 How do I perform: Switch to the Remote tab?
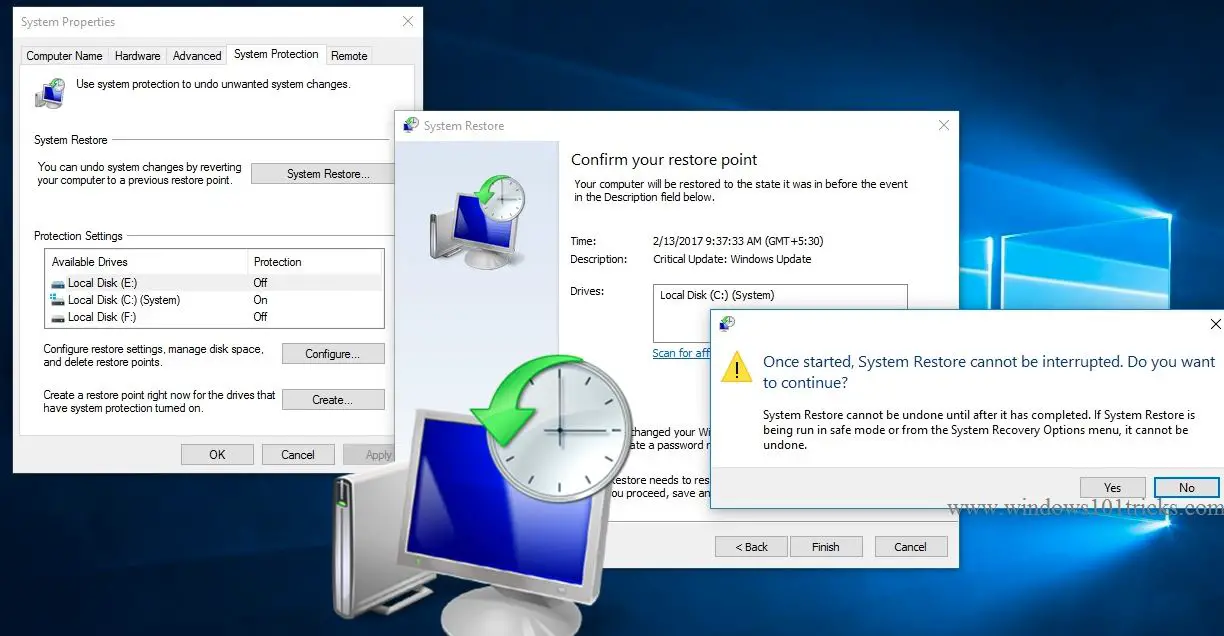tap(349, 55)
